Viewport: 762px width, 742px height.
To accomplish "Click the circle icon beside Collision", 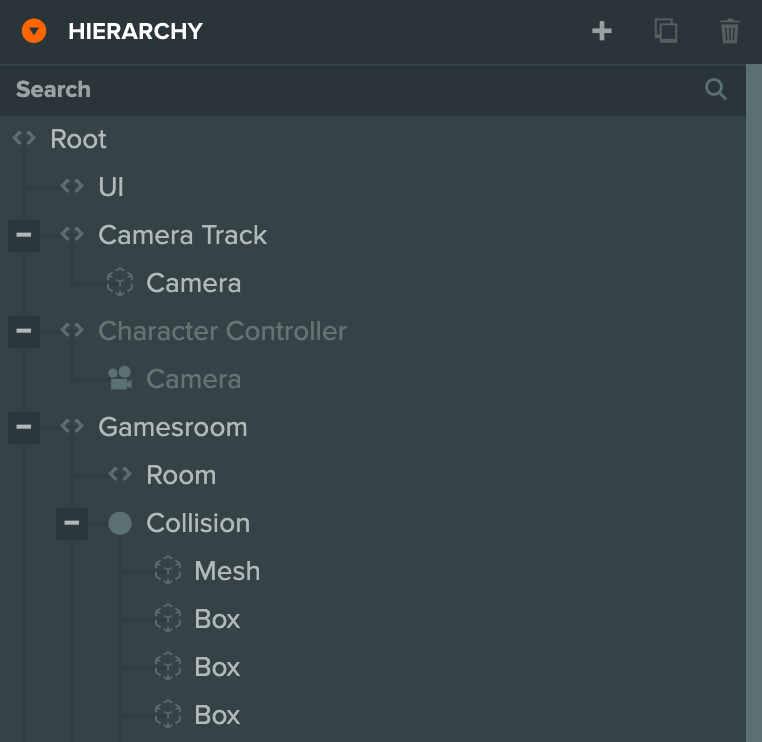I will 120,523.
